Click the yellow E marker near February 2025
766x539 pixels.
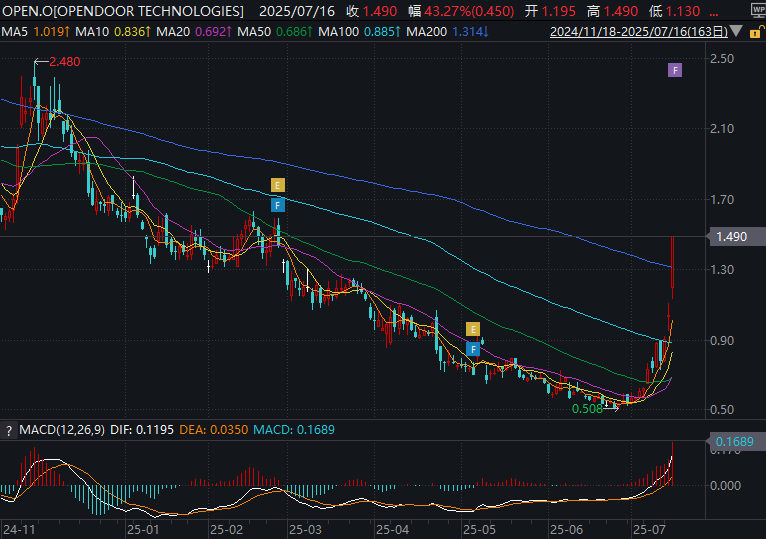coord(278,185)
